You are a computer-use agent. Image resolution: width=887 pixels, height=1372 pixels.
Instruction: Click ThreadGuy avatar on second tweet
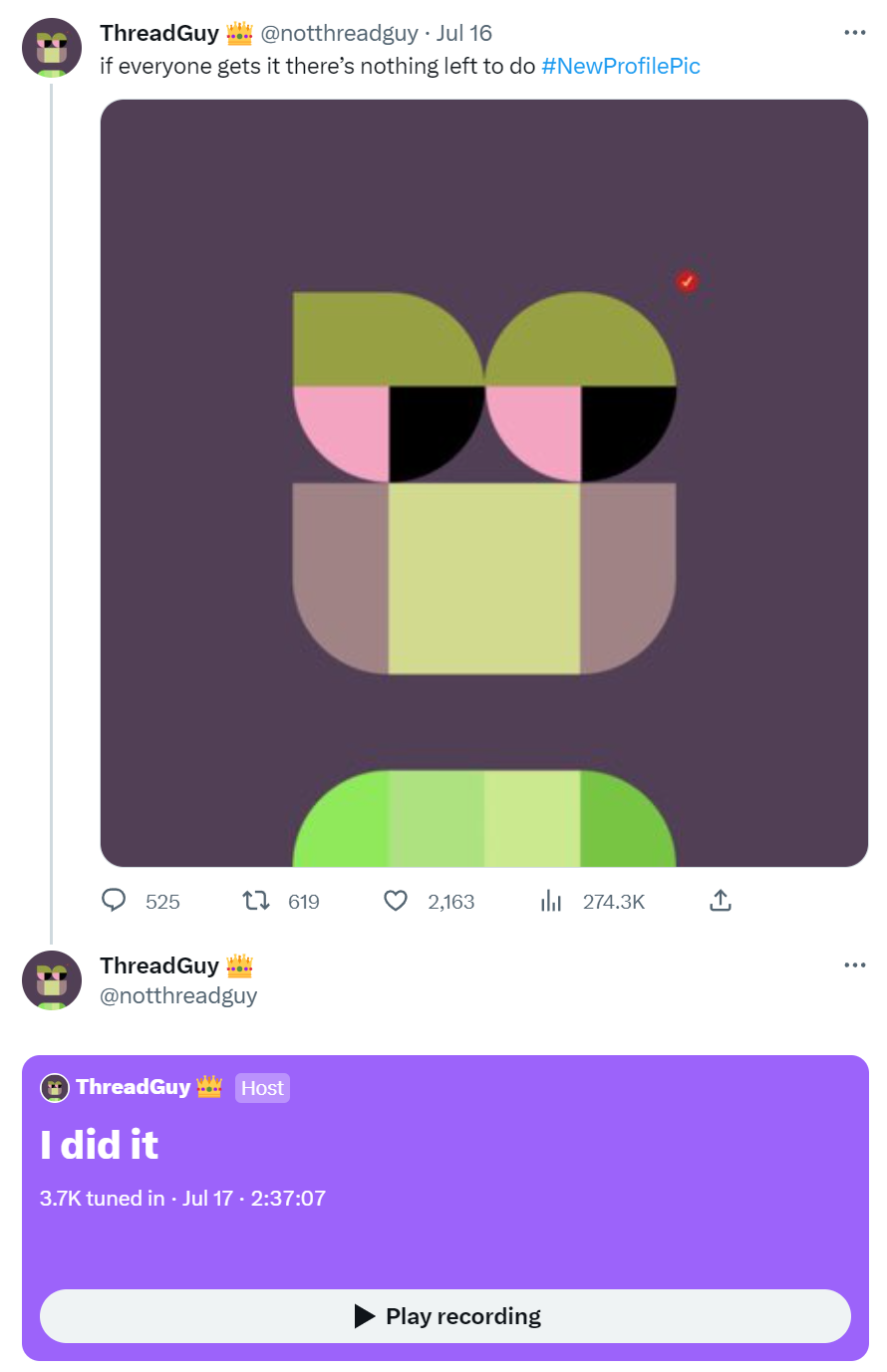[52, 979]
